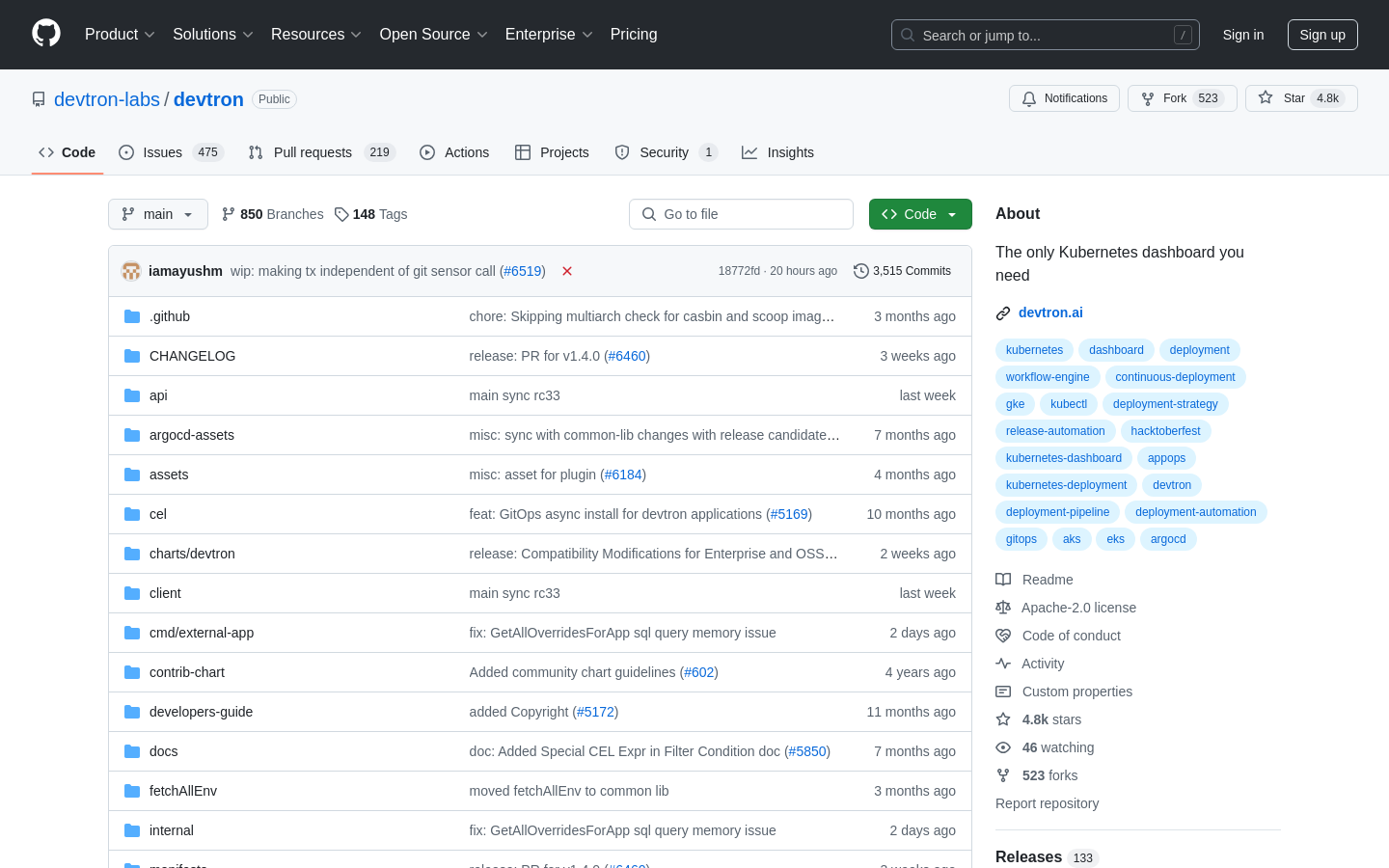
Task: Star the devtron repository
Action: coord(1301,98)
